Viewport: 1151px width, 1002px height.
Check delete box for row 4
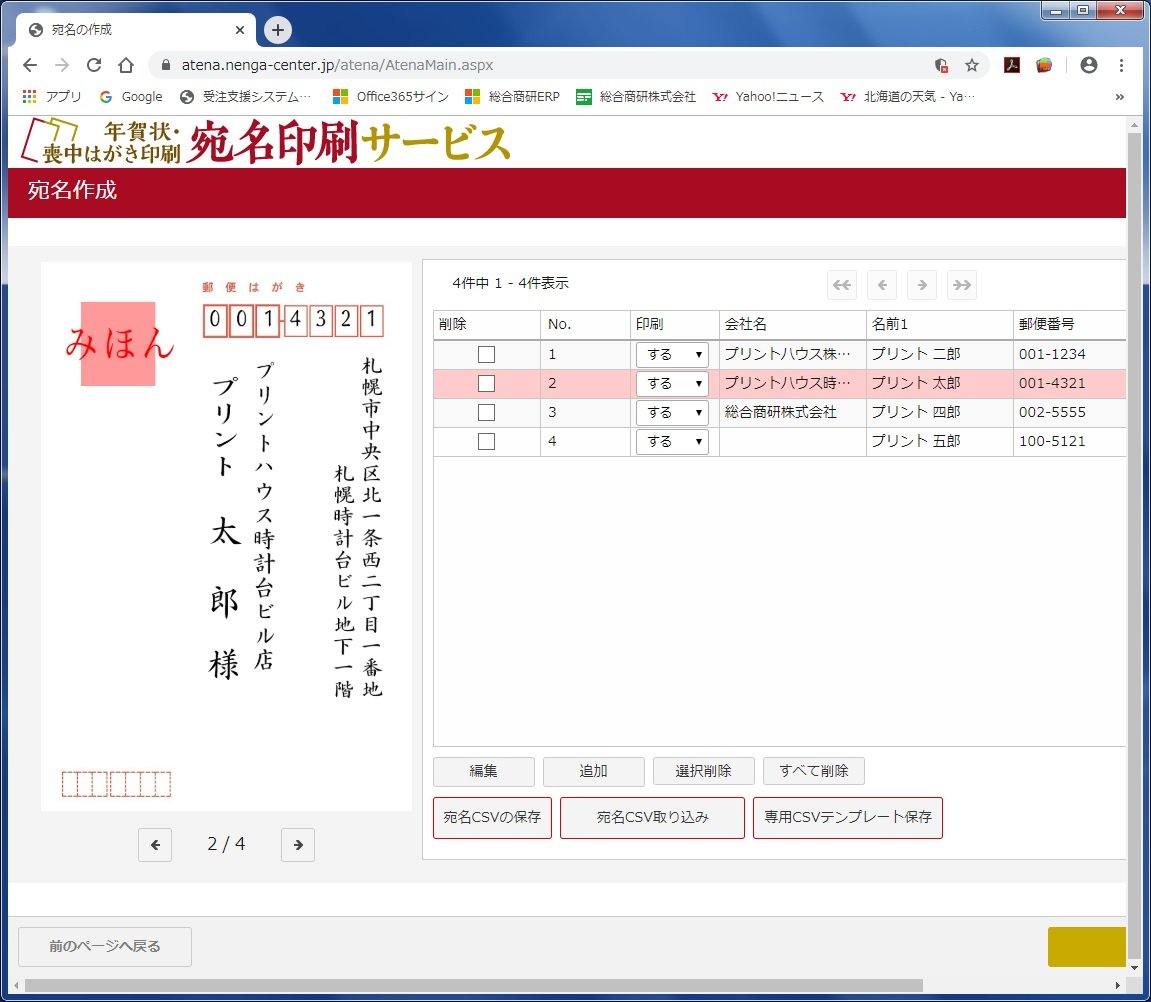(486, 441)
